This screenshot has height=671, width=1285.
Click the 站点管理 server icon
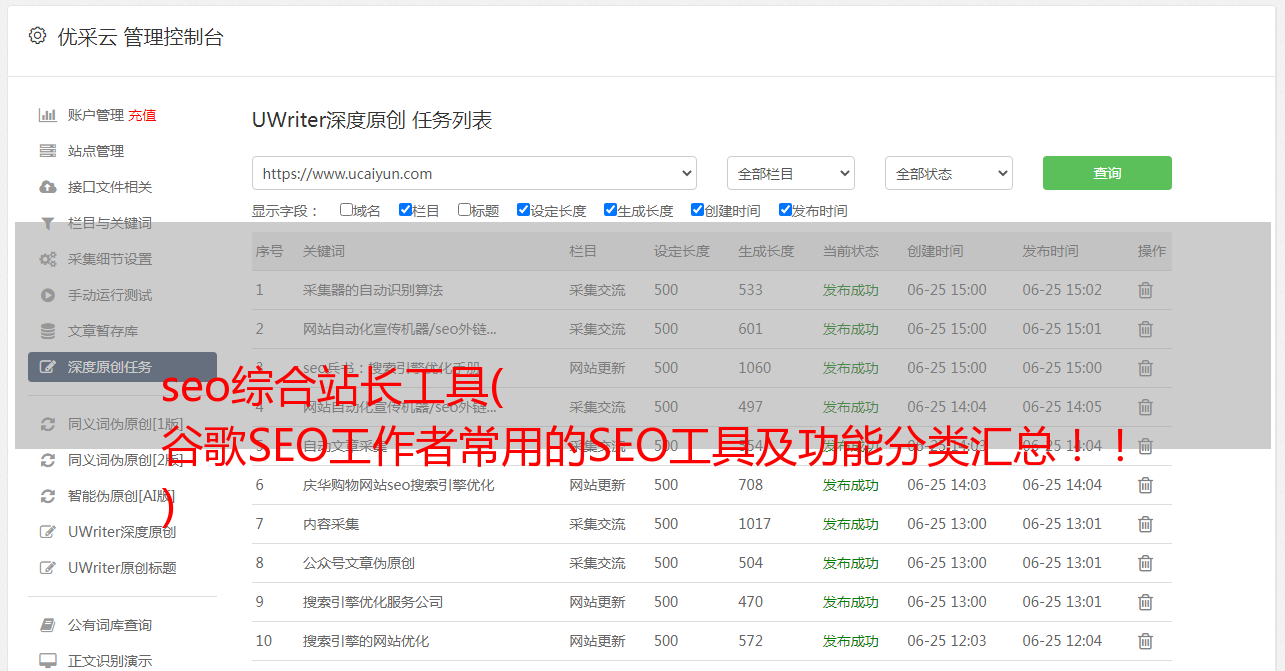point(47,151)
